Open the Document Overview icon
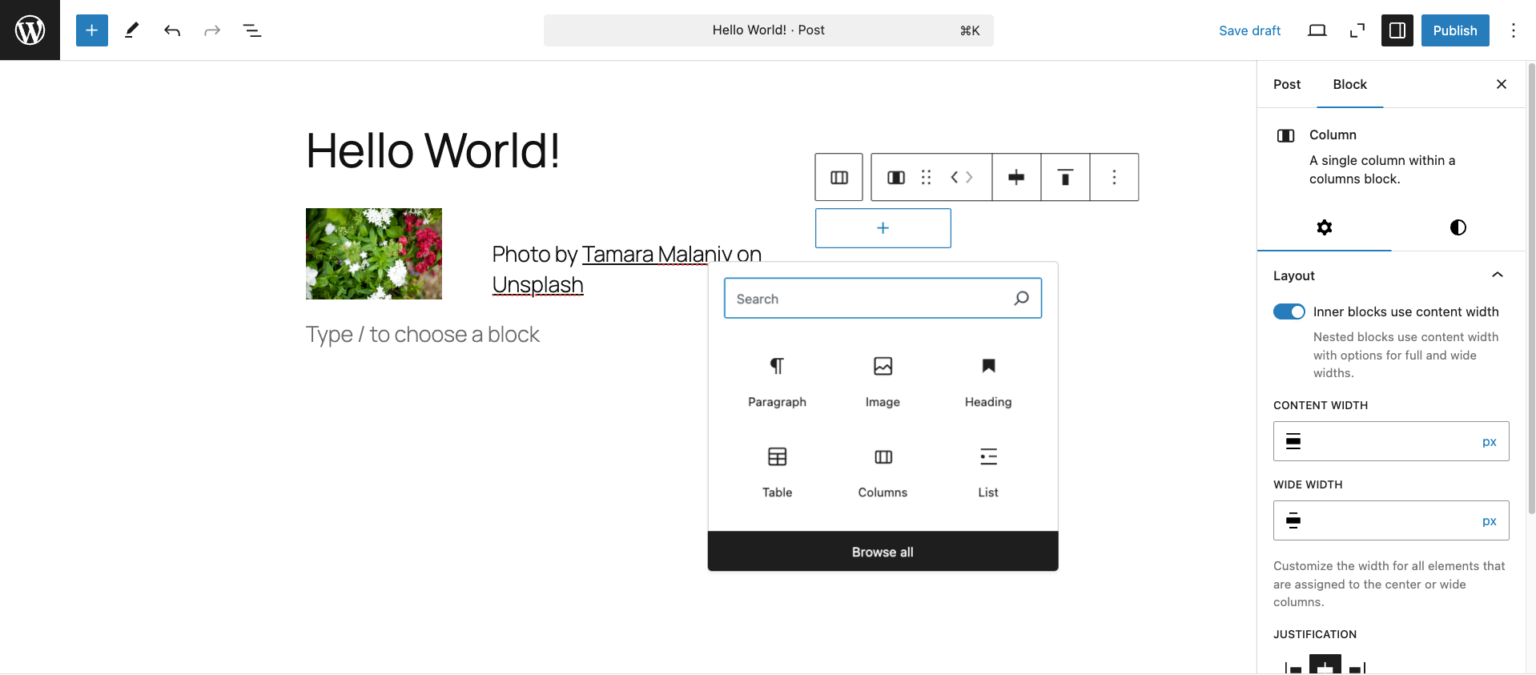This screenshot has width=1536, height=675. point(252,30)
